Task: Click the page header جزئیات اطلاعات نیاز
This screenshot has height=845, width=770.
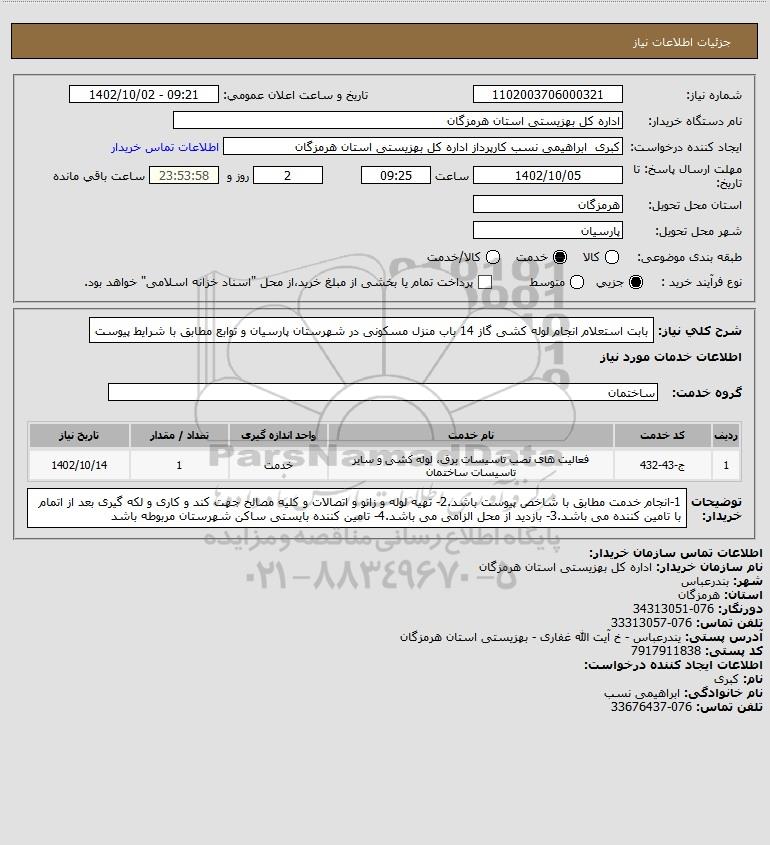Action: [681, 42]
